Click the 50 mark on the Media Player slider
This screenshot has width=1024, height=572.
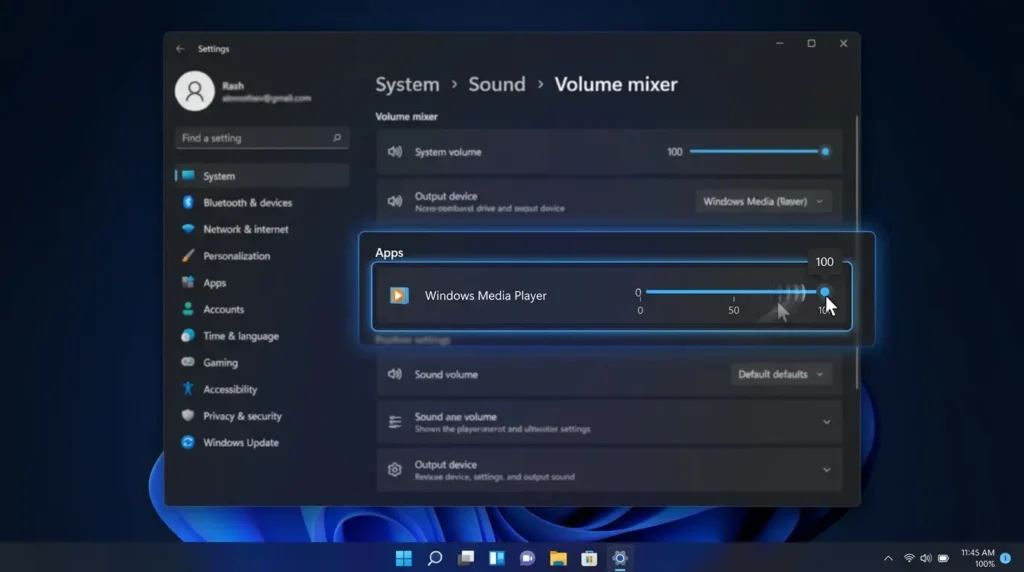point(733,310)
